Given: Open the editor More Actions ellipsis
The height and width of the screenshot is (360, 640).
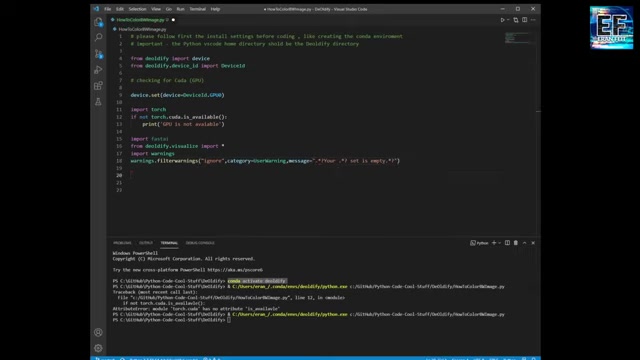Looking at the screenshot, I should tap(533, 20).
